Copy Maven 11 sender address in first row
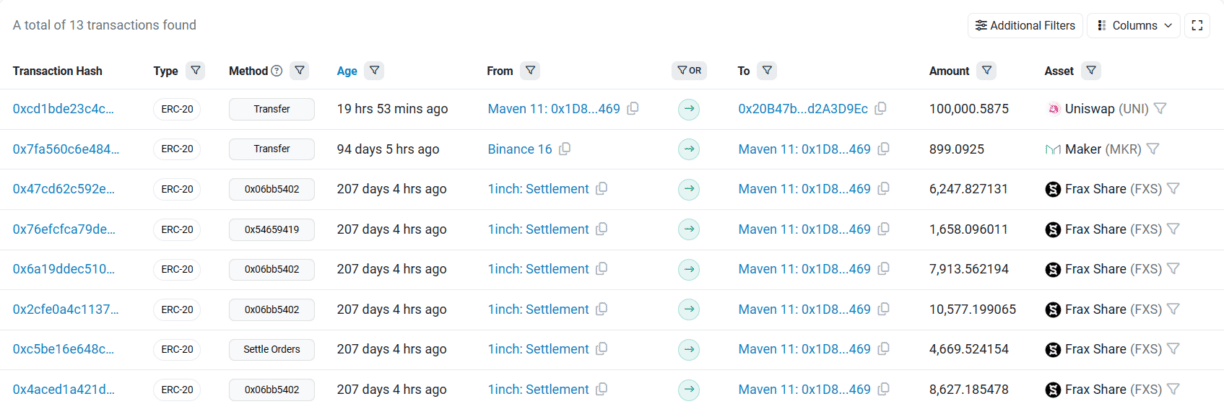 click(633, 109)
